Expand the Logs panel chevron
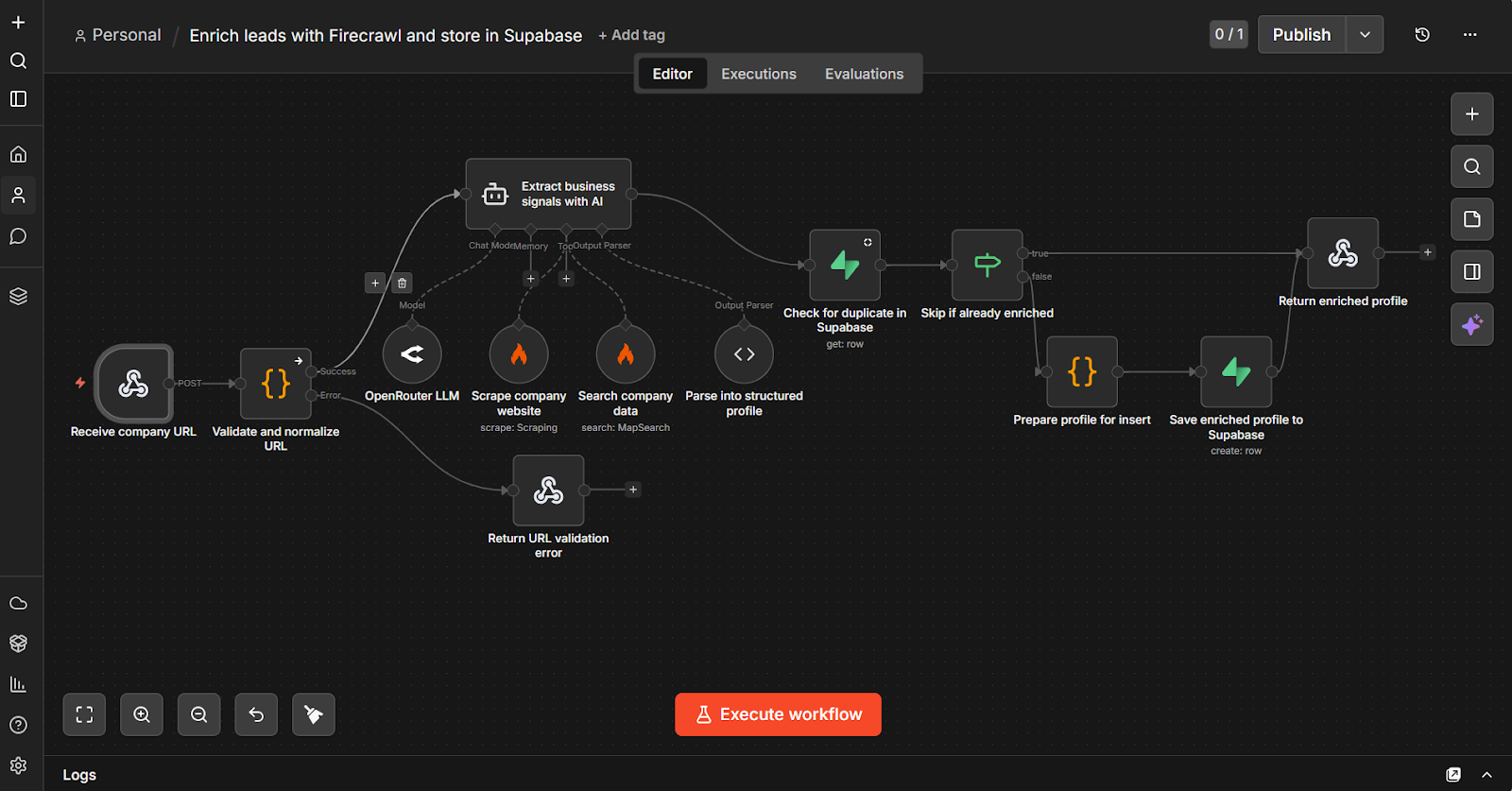Viewport: 1512px width, 791px height. (x=1486, y=775)
